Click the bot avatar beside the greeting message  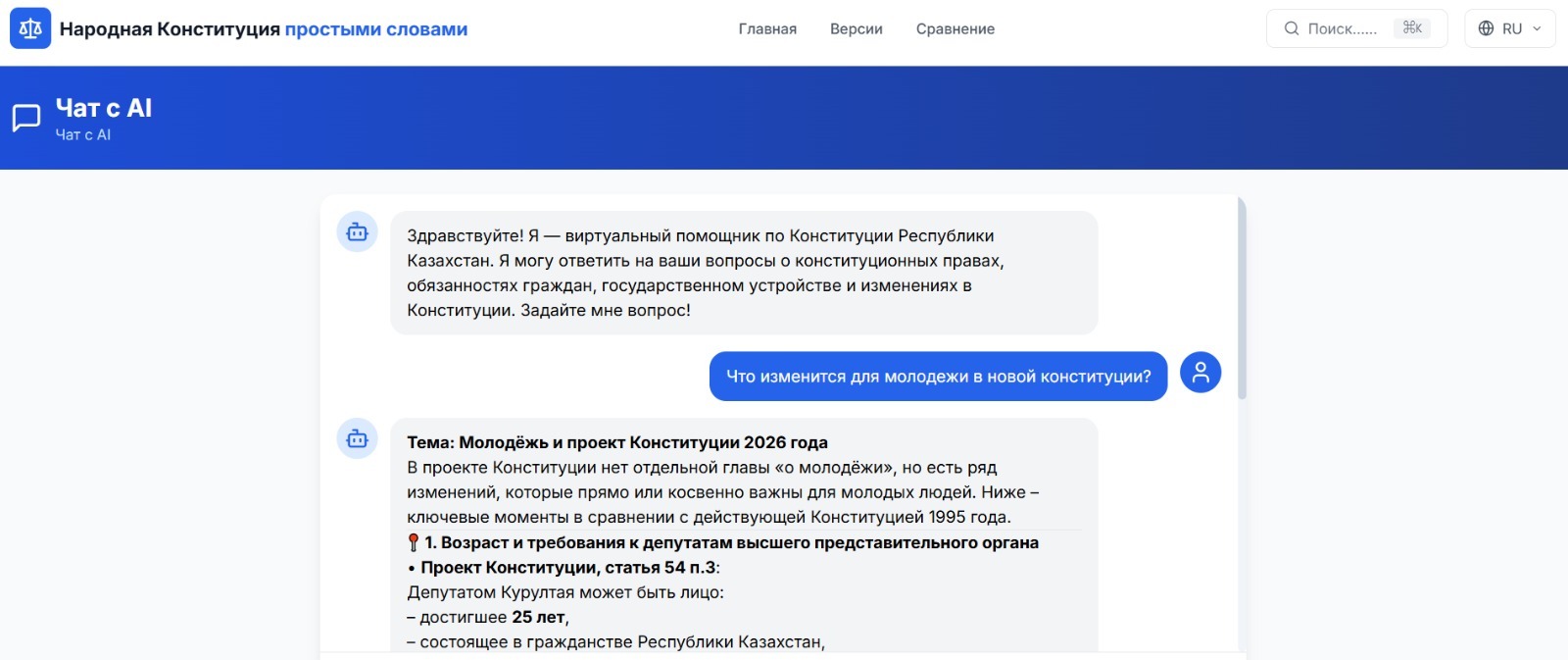[x=357, y=232]
